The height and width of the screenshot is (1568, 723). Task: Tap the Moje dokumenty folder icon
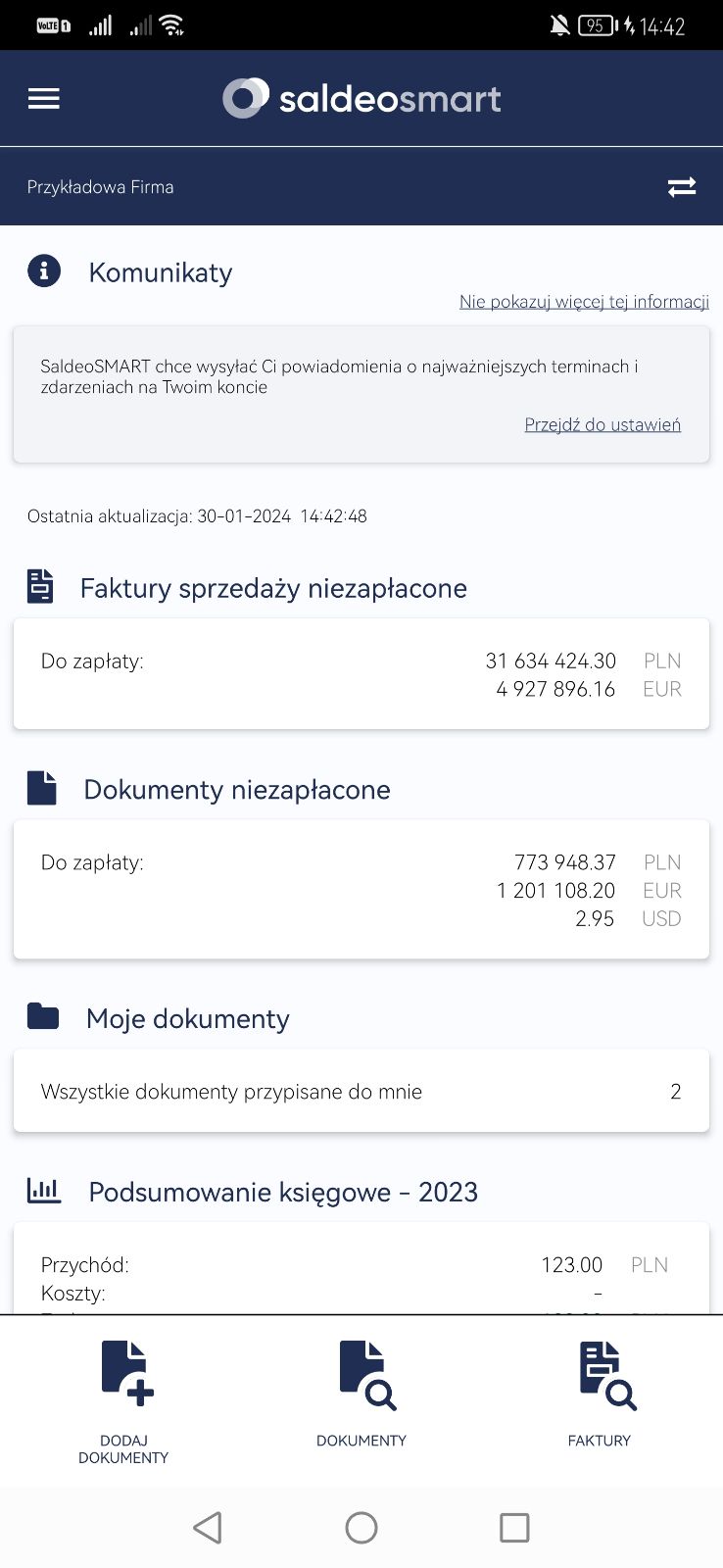click(43, 1016)
